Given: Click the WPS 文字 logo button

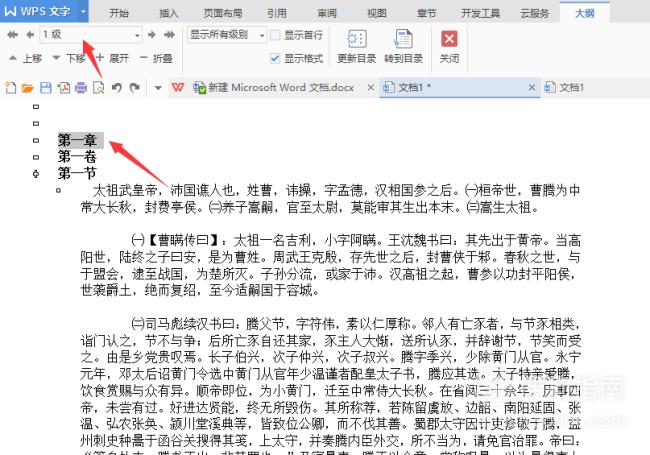Looking at the screenshot, I should coord(39,11).
